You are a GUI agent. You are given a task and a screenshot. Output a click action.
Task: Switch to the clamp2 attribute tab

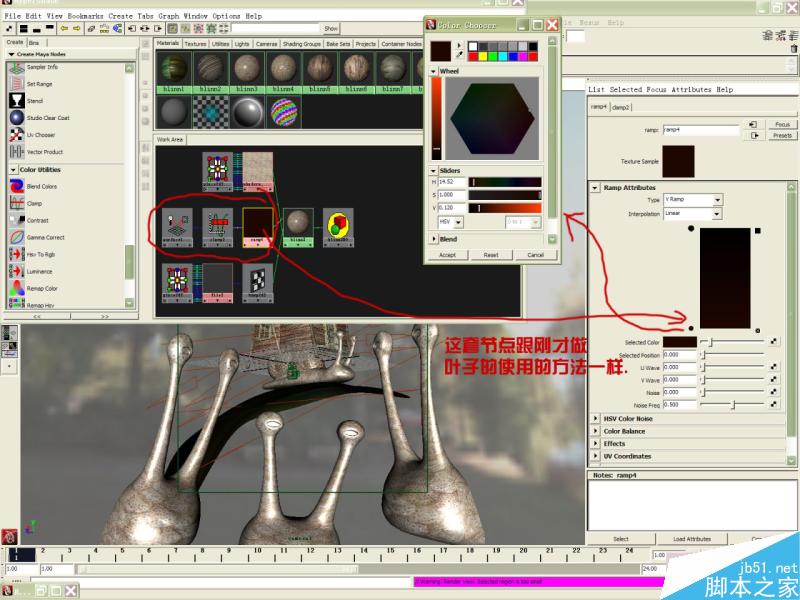620,107
